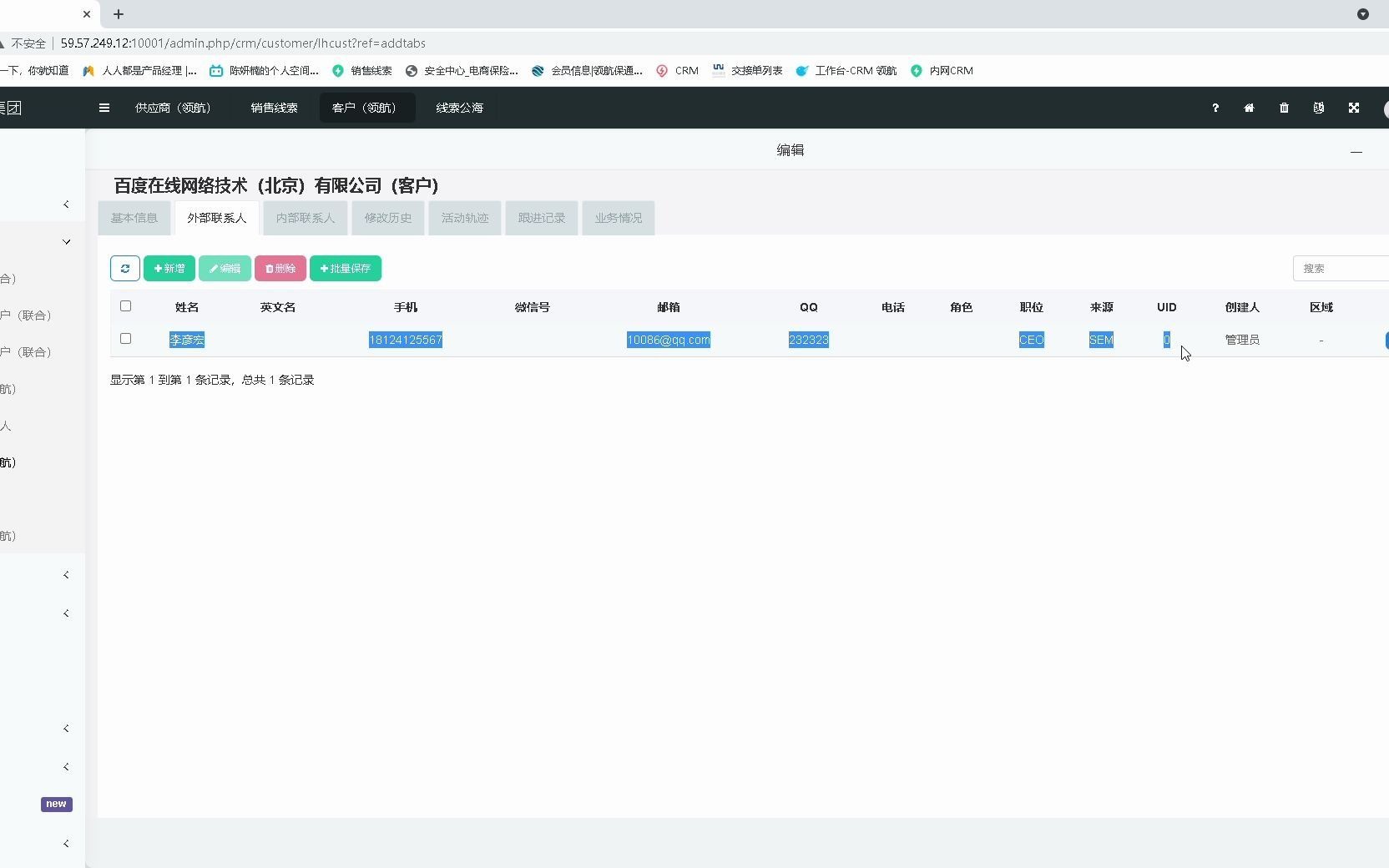The width and height of the screenshot is (1389, 868).
Task: Check the 李彦宏 row checkbox
Action: pos(126,339)
